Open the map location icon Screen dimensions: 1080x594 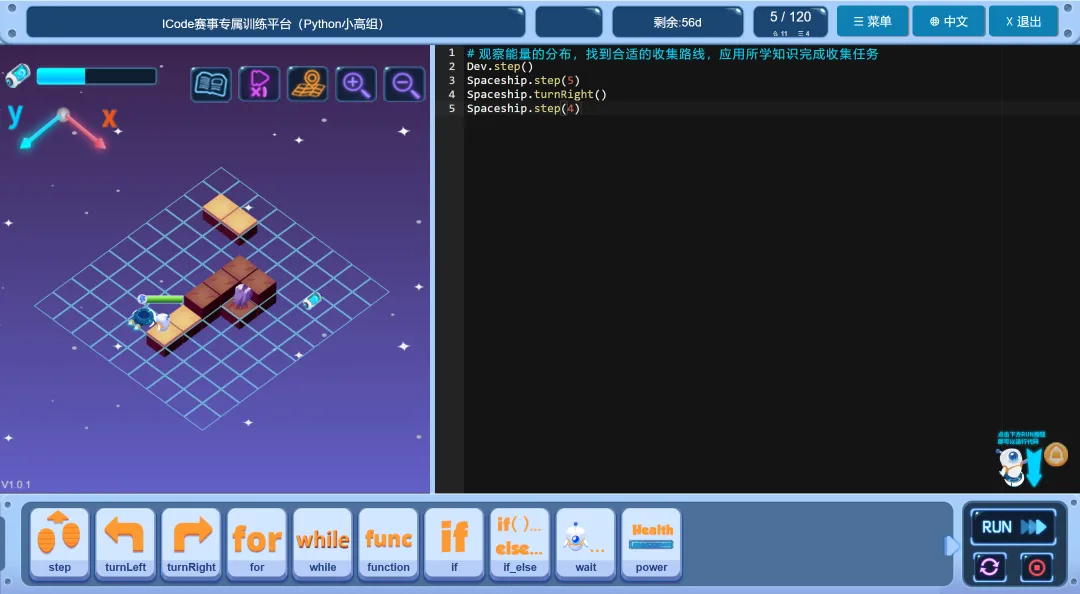(307, 84)
